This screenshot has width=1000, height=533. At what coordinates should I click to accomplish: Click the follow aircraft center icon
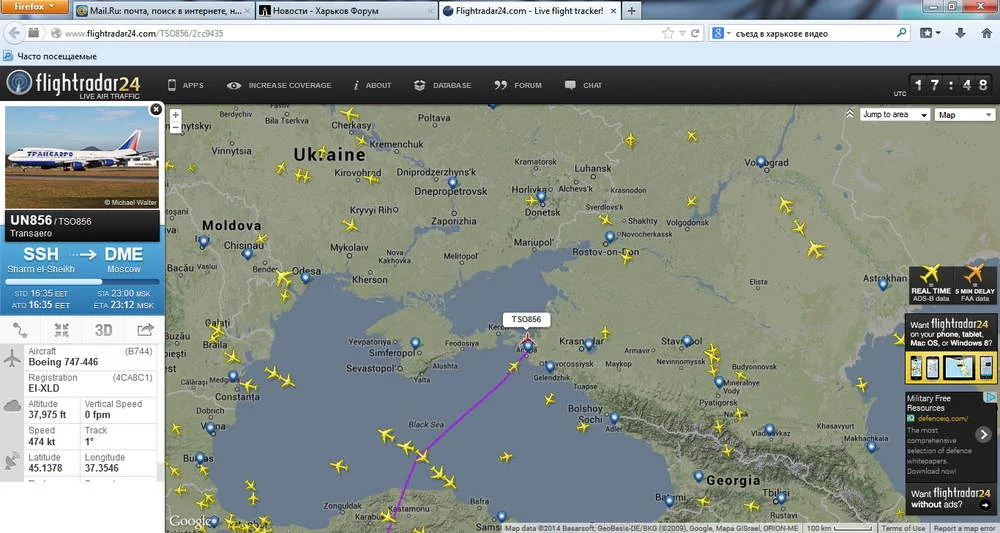click(x=62, y=330)
